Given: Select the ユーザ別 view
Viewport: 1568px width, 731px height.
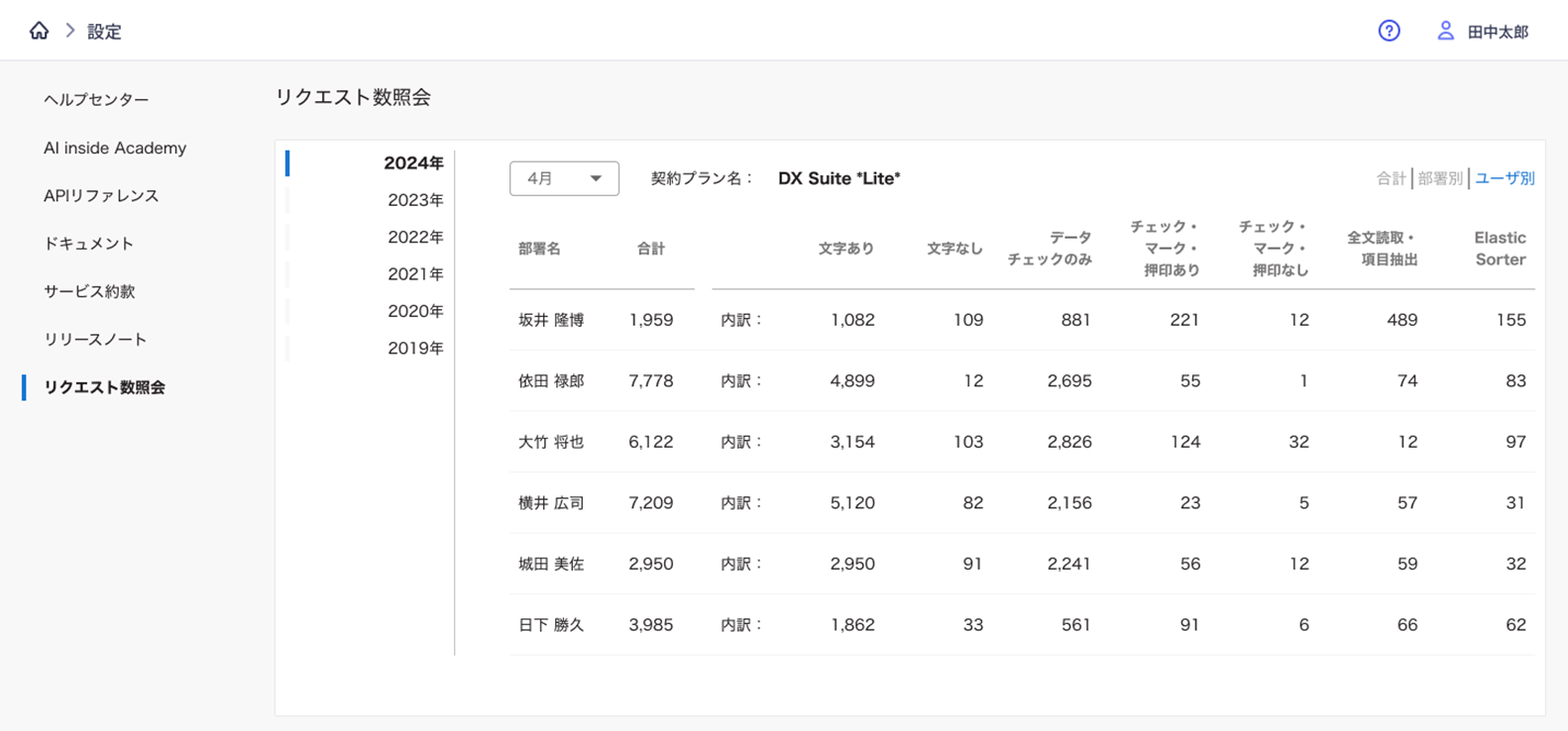Looking at the screenshot, I should tap(1504, 178).
